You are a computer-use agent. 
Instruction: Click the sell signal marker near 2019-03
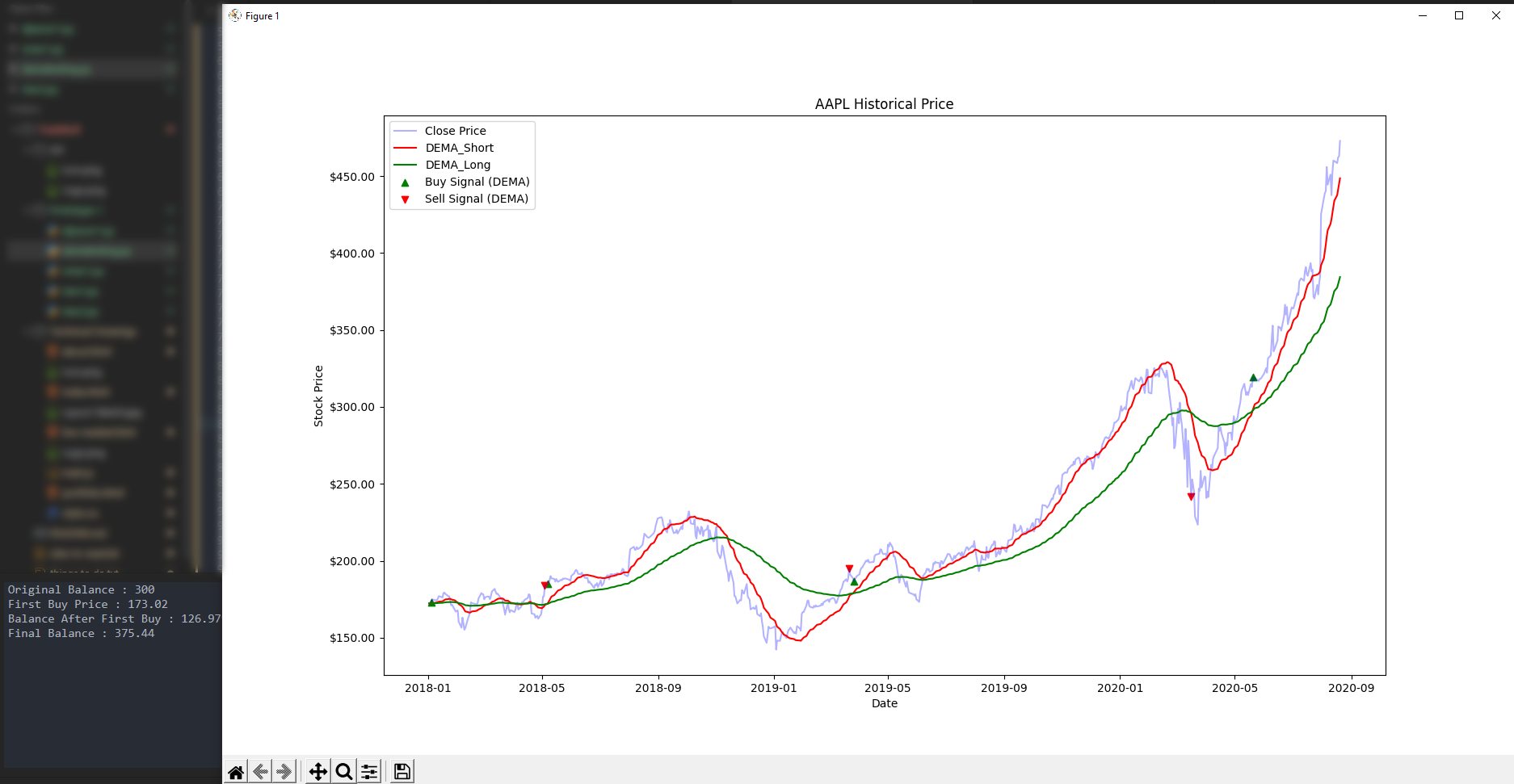pyautogui.click(x=849, y=568)
